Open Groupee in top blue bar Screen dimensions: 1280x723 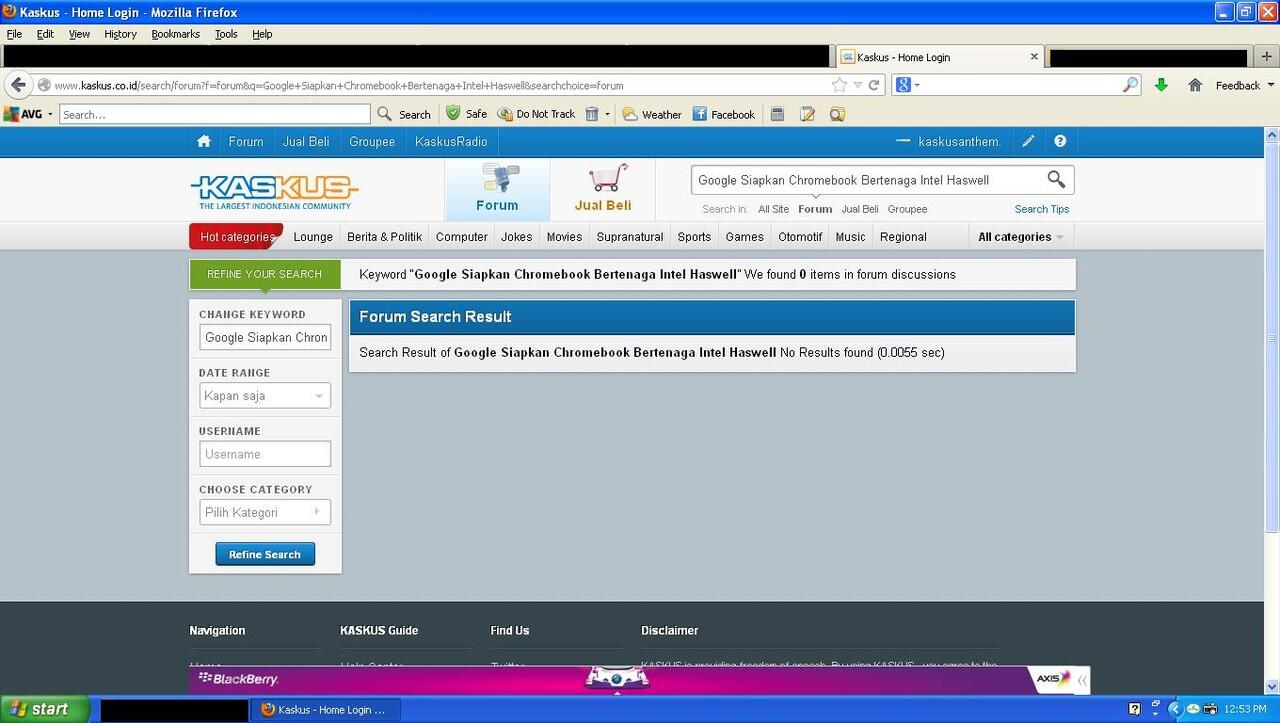pos(372,142)
